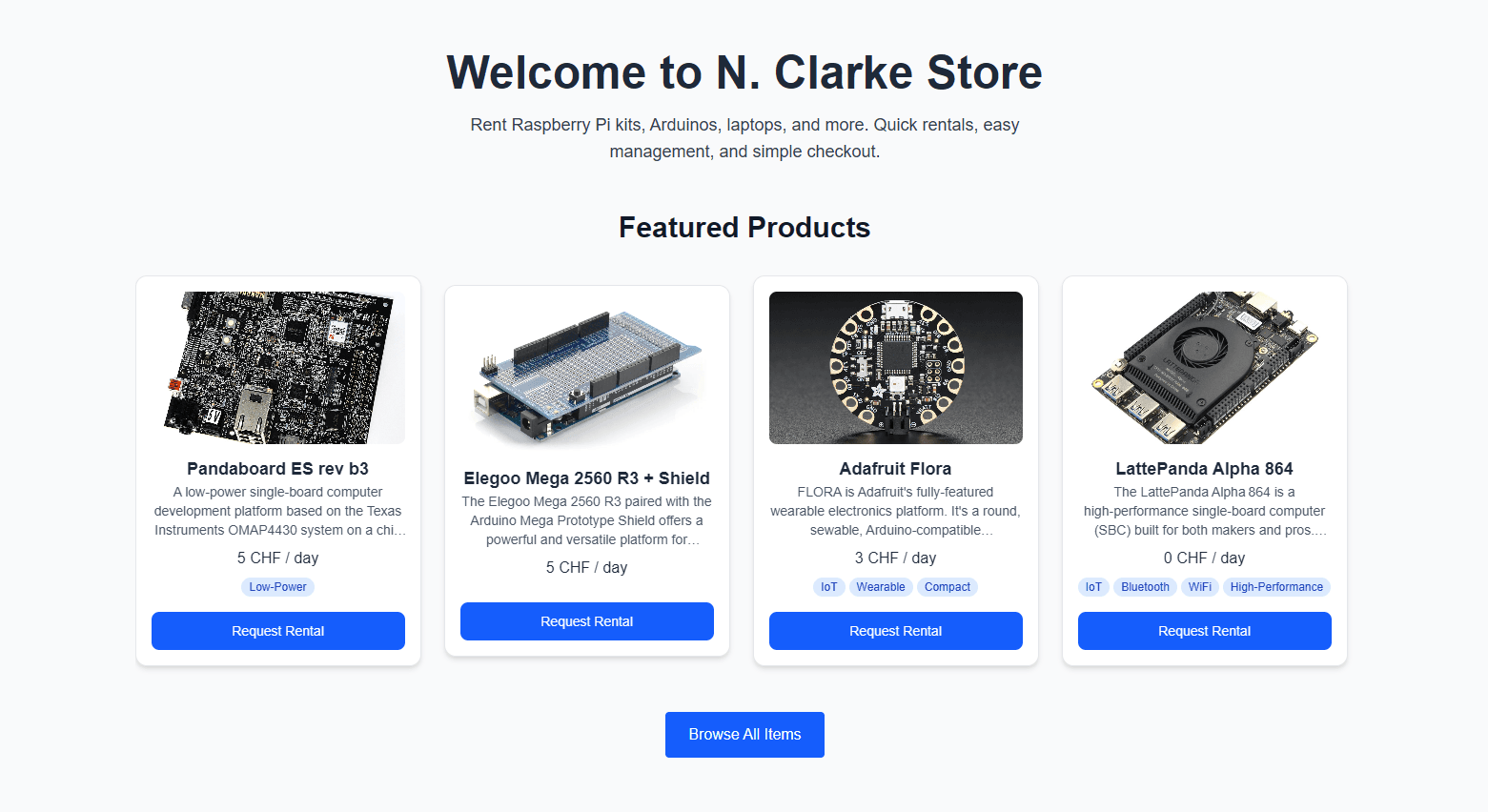Open the Pandaboard ES rev b3 product image
Viewport: 1488px width, 812px height.
click(x=278, y=368)
